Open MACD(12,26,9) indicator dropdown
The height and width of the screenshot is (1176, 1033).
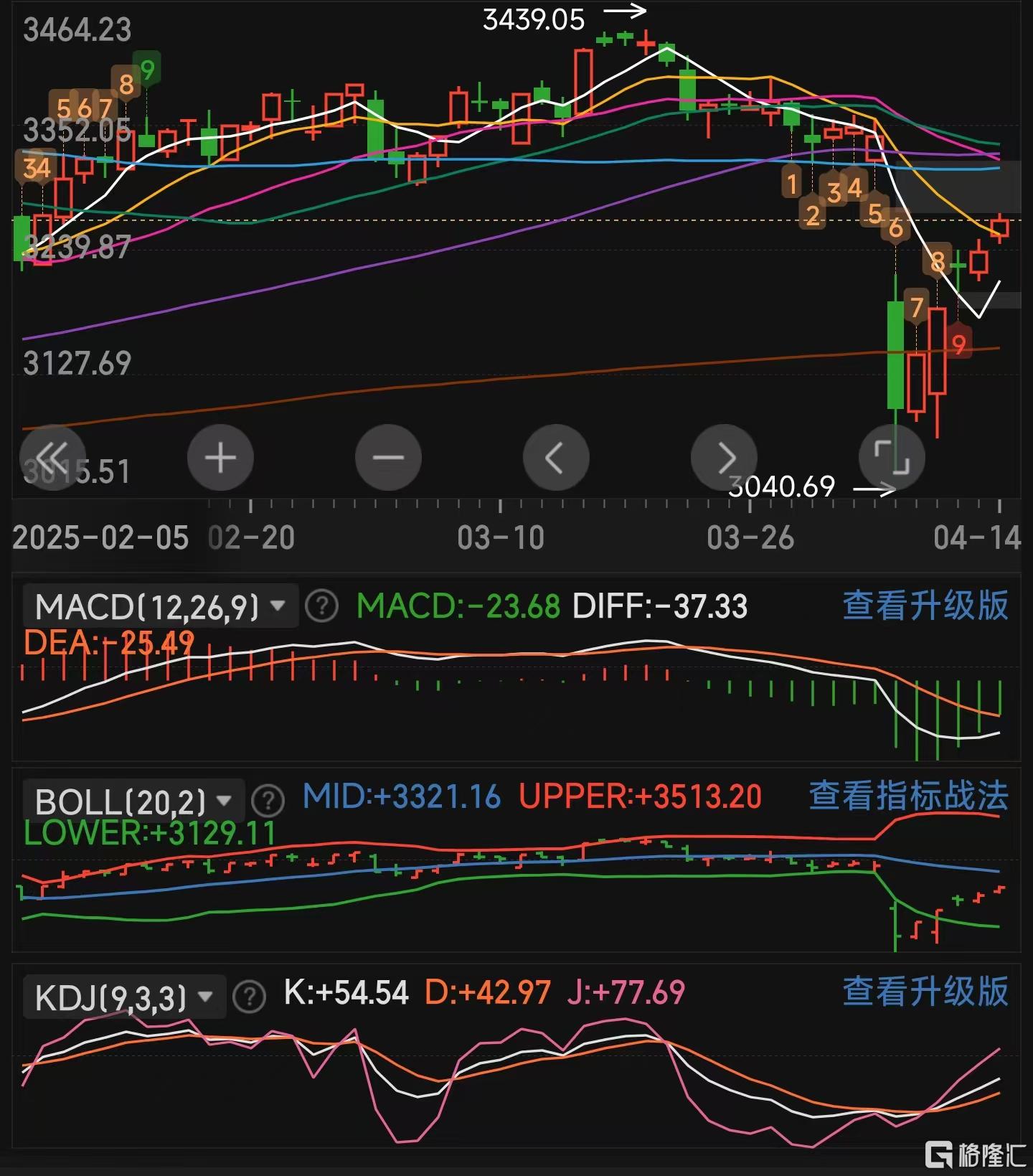tap(160, 607)
